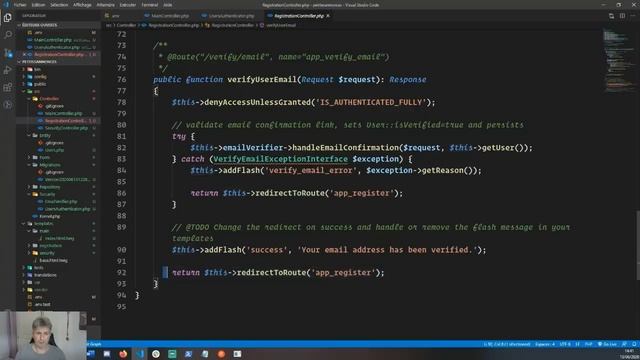Screen dimensions: 640x360
Task: Open the Exécuter menu
Action: [x=128, y=5]
